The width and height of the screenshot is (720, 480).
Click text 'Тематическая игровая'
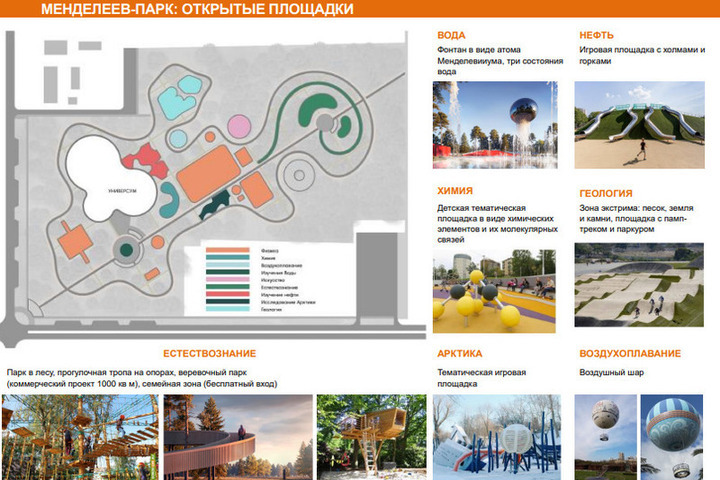[481, 372]
